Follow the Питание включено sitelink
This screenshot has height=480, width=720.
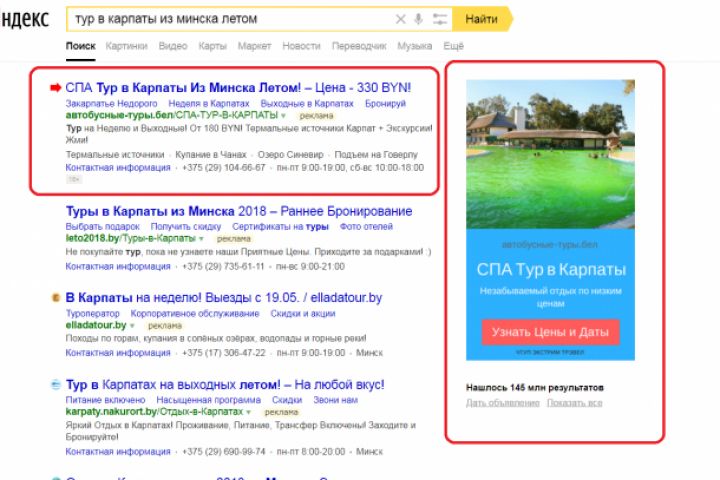pyautogui.click(x=105, y=400)
